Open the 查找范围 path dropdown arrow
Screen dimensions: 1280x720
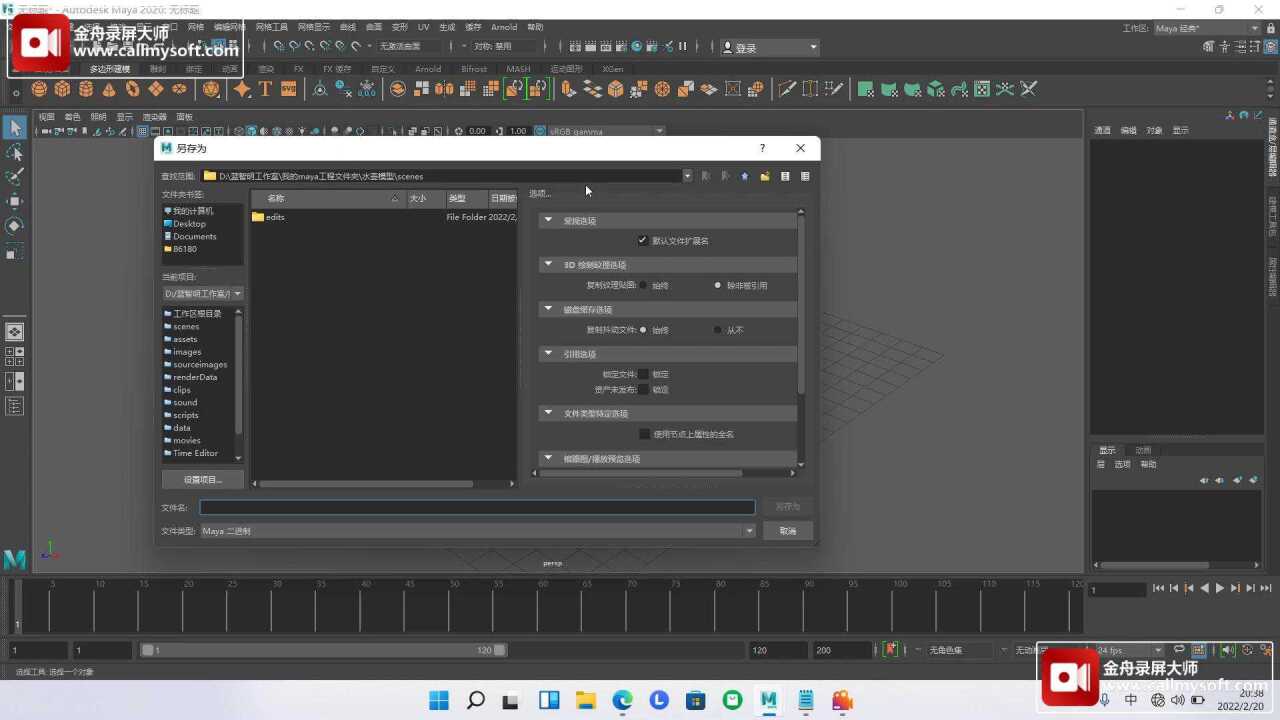click(687, 176)
